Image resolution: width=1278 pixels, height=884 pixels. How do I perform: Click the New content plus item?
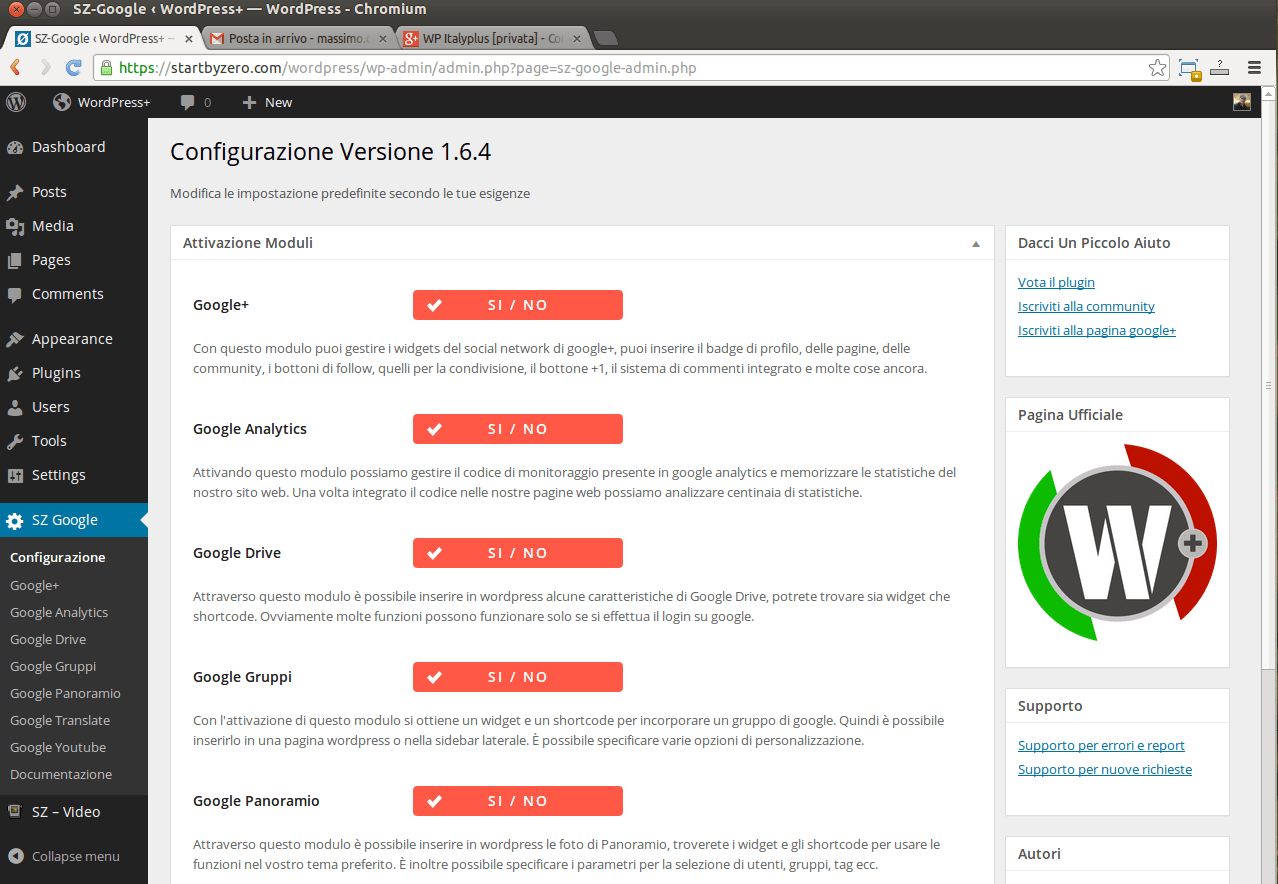click(266, 102)
